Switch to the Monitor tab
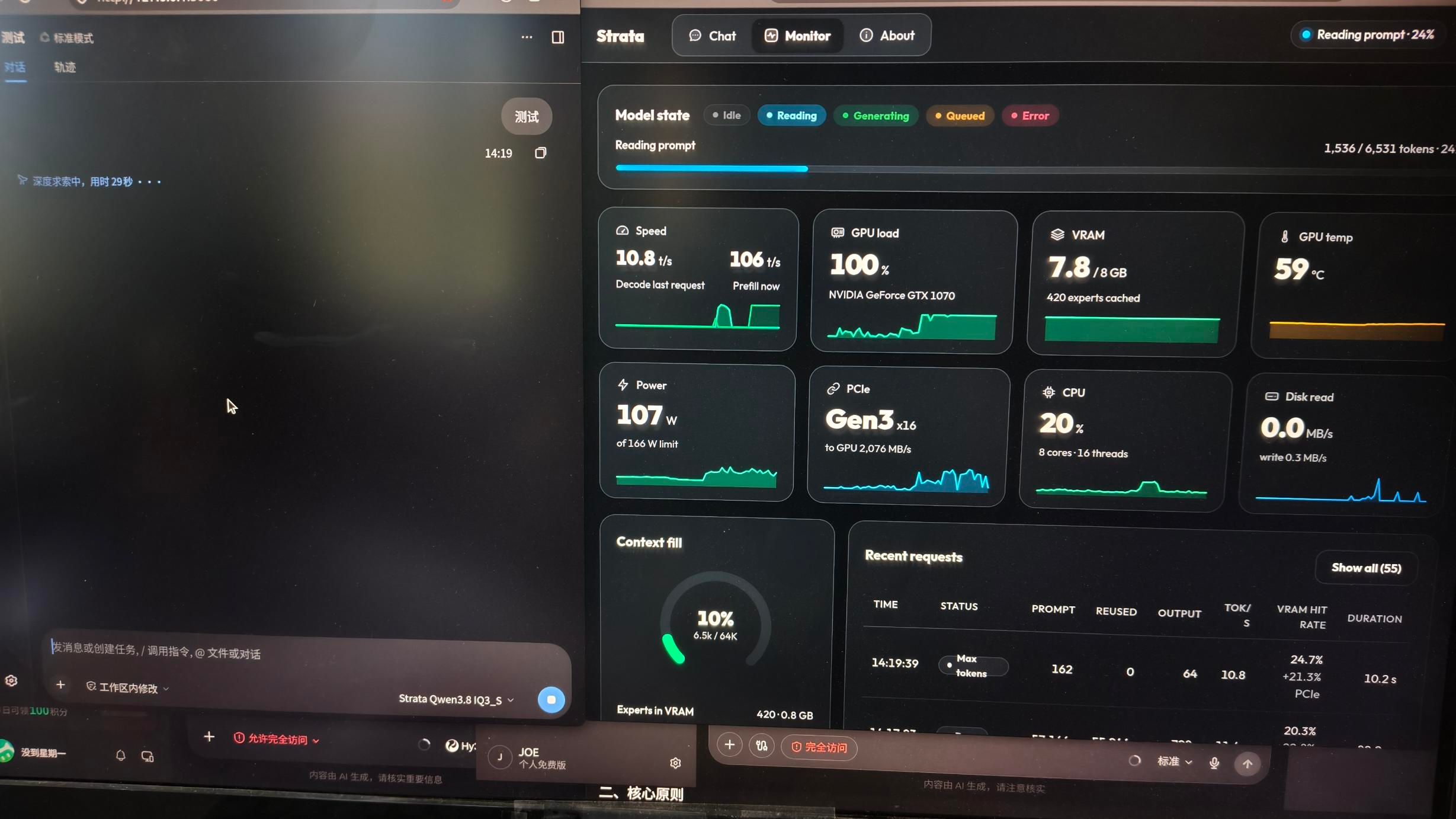The height and width of the screenshot is (819, 1456). 797,36
